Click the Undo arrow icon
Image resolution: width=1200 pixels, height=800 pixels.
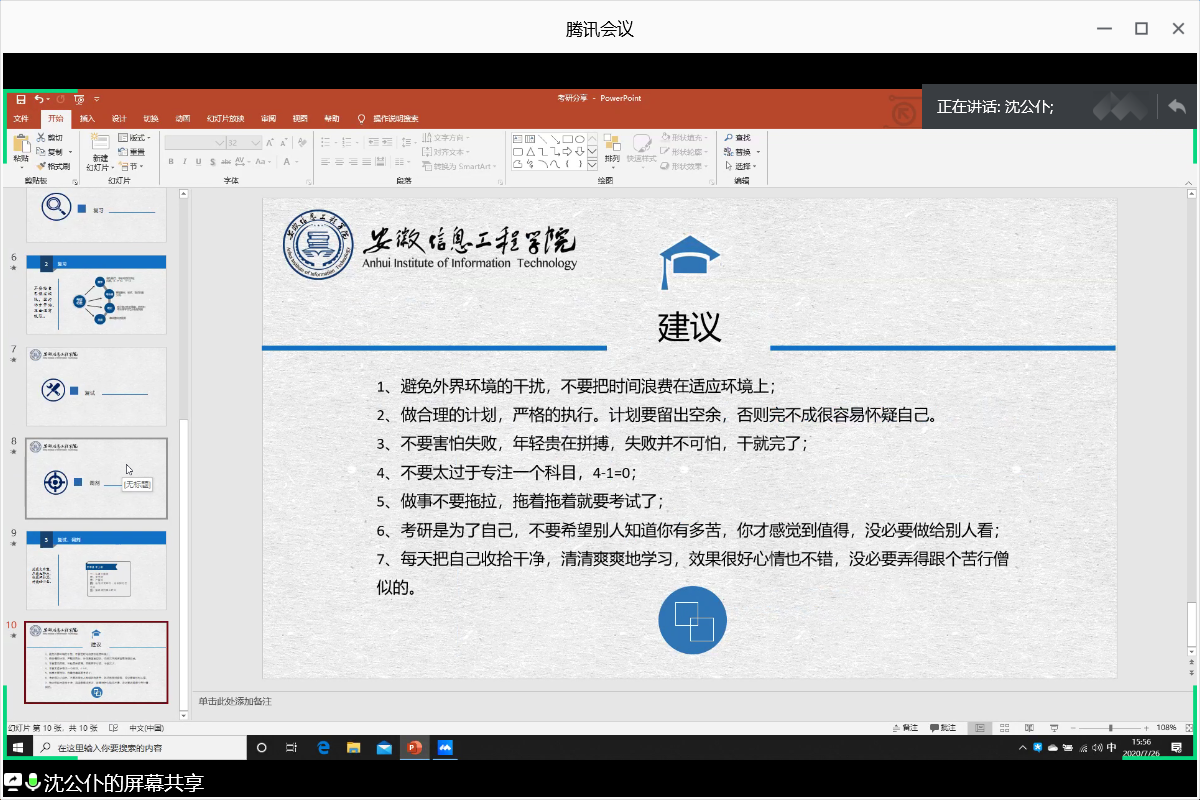(x=39, y=99)
